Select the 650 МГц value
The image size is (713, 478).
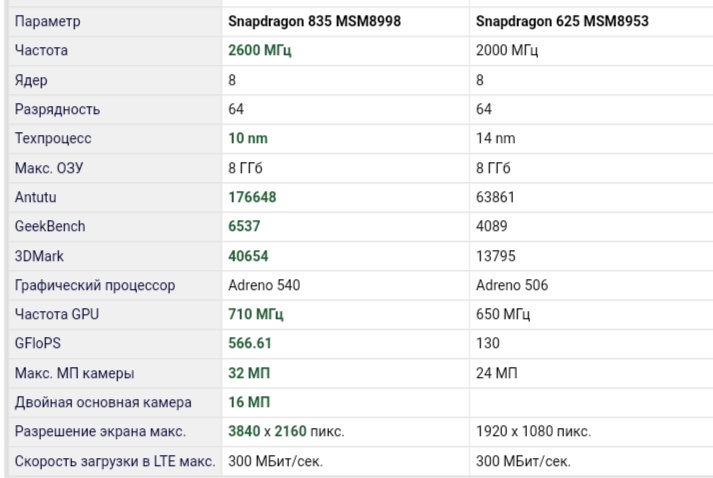pos(503,314)
